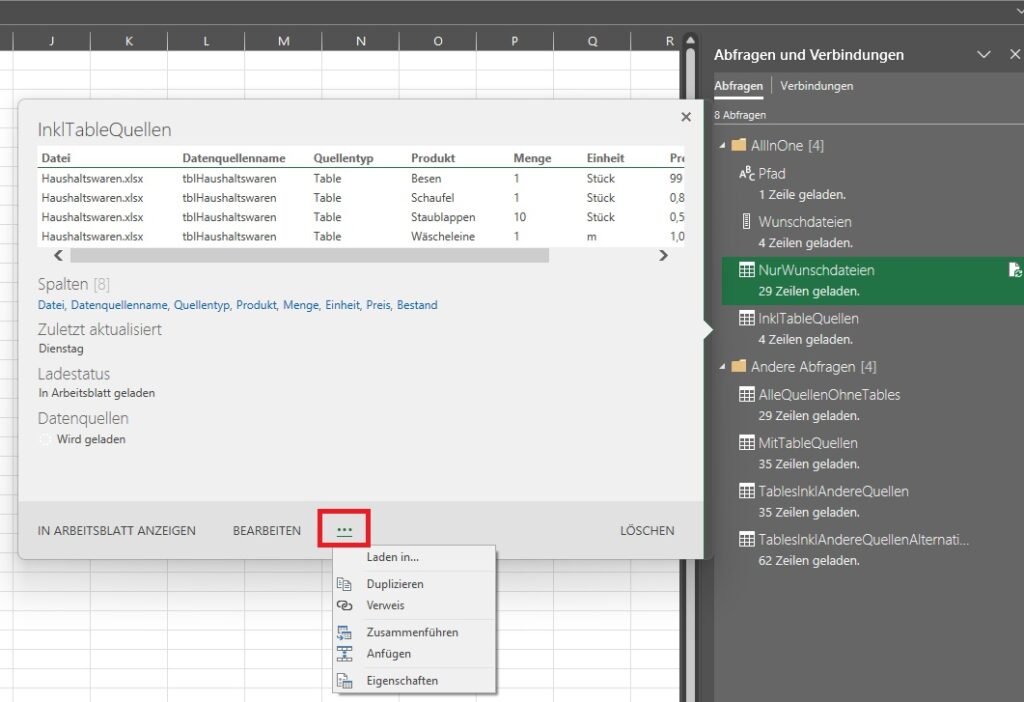Choose Zusammenführen from the menu

(412, 632)
